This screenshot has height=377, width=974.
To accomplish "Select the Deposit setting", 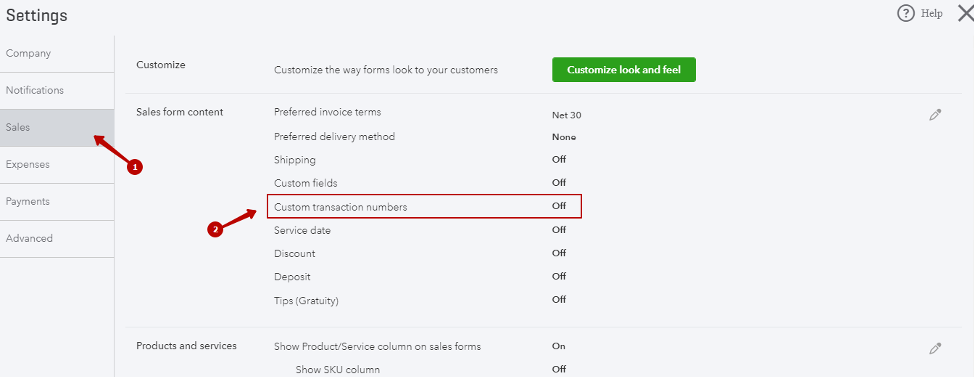I will click(292, 277).
